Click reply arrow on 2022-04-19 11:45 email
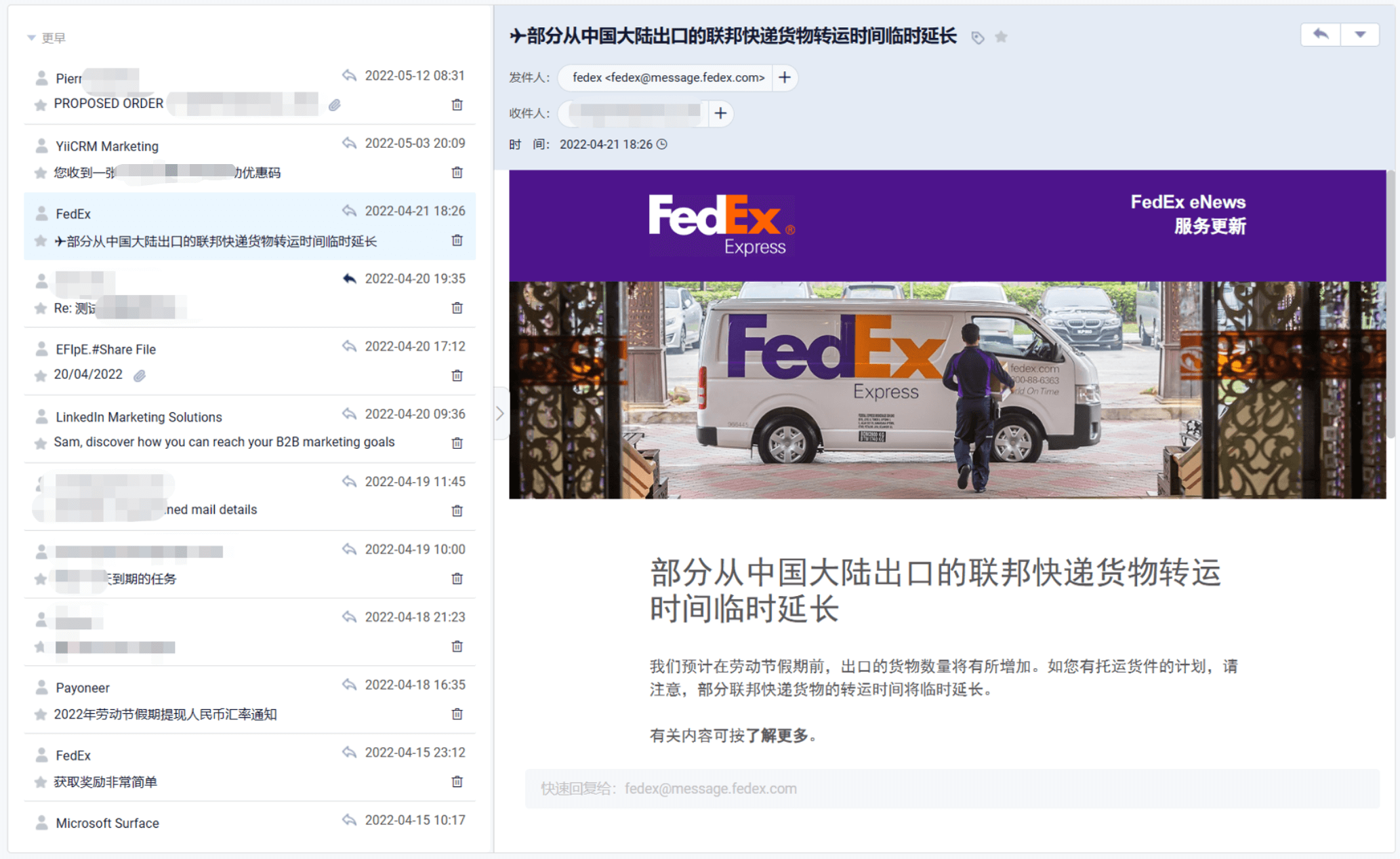This screenshot has width=1400, height=859. click(349, 481)
